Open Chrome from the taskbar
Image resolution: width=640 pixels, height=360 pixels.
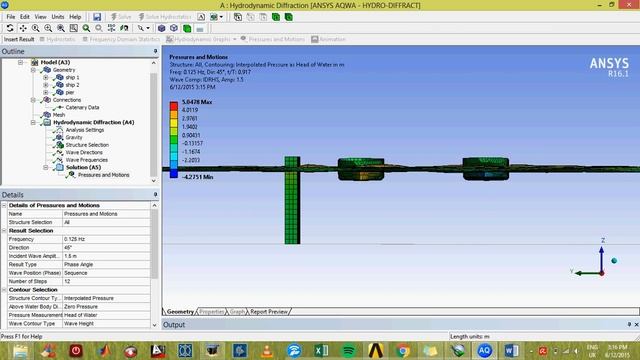(x=403, y=351)
